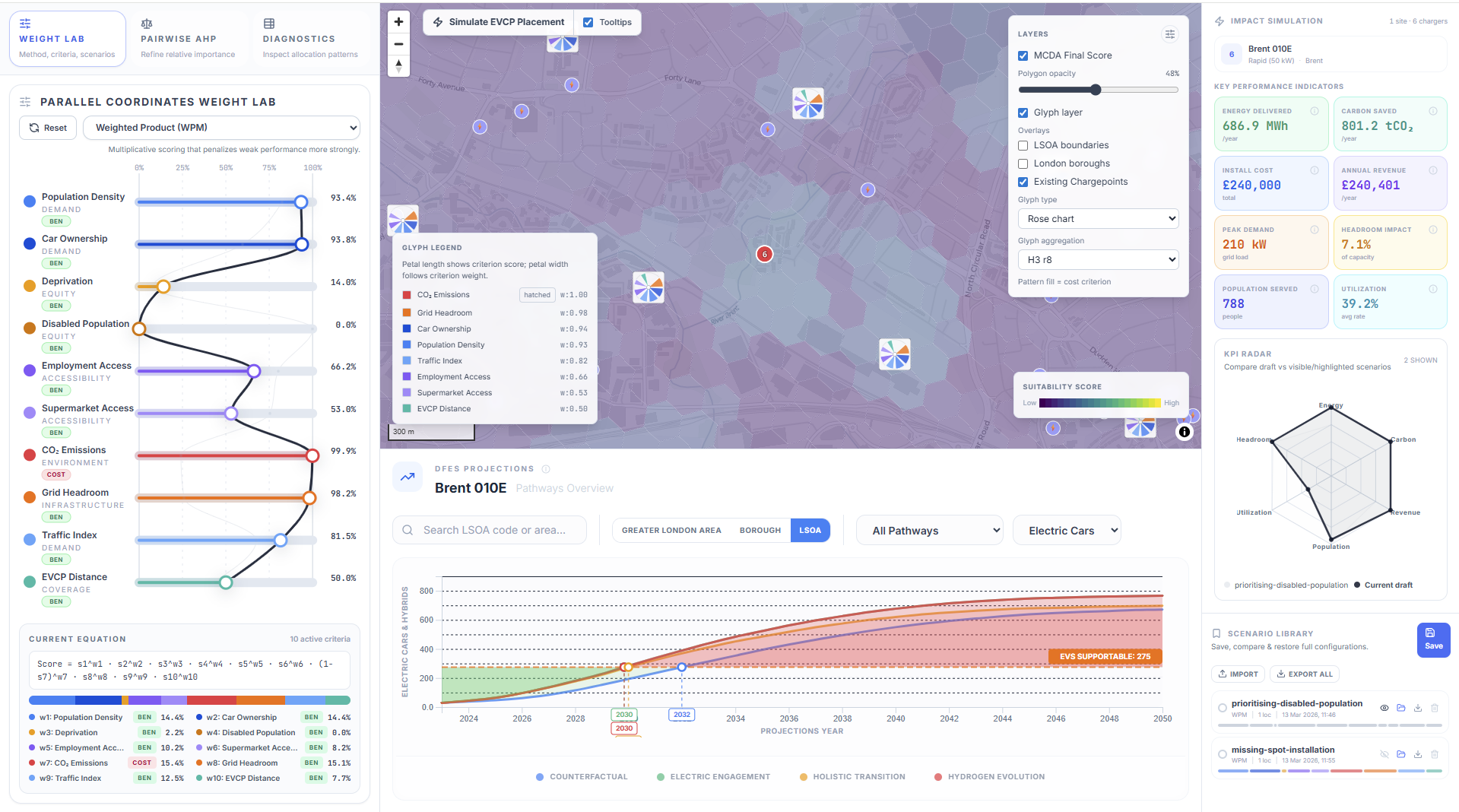The image size is (1459, 812).
Task: Hide the prioritising-disabled-population scenario via eye icon
Action: (1384, 708)
